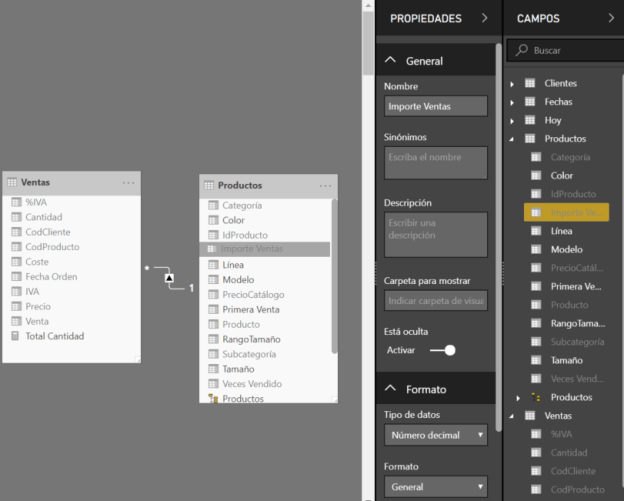The width and height of the screenshot is (624, 501).
Task: Collapse the Formato section
Action: coord(391,389)
